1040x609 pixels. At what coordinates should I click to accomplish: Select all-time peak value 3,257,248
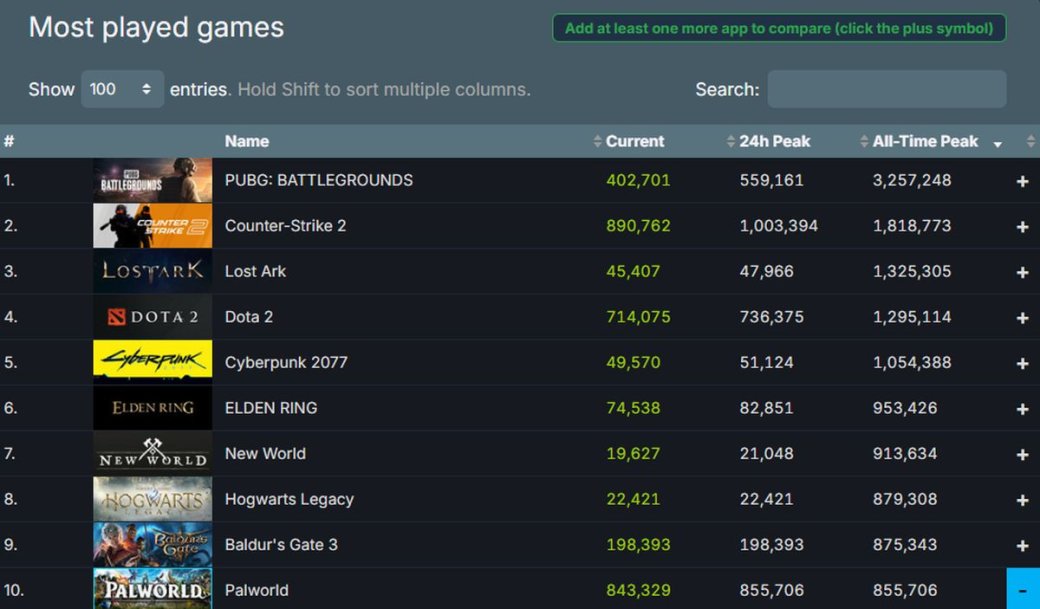912,180
